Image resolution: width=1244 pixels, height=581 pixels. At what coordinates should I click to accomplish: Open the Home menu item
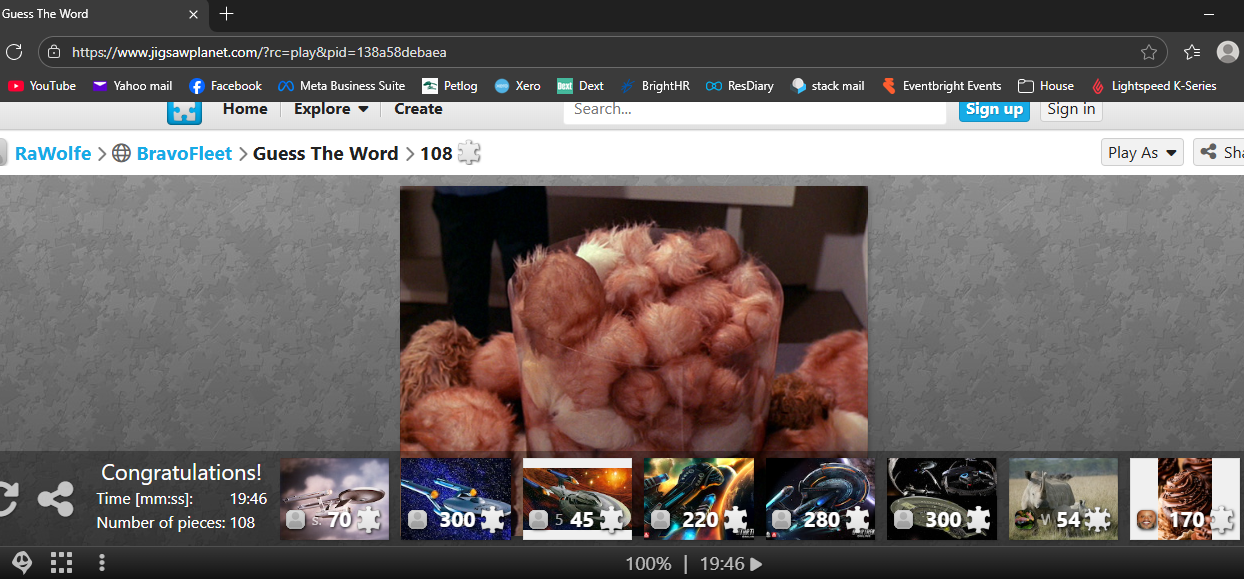pos(245,109)
